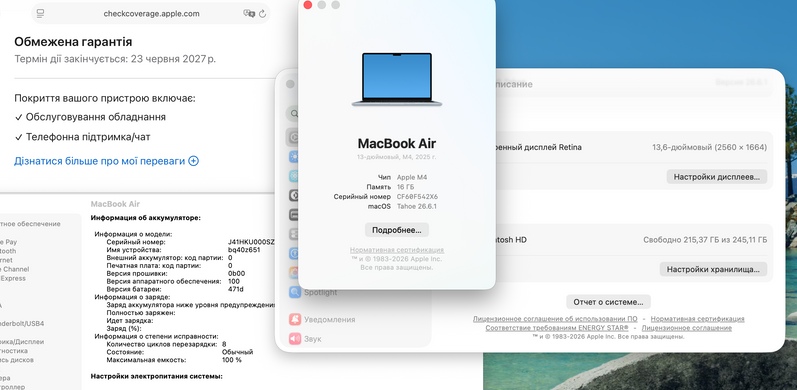Open 'Лицензионное соглашение об использовании ПО' link

555,319
